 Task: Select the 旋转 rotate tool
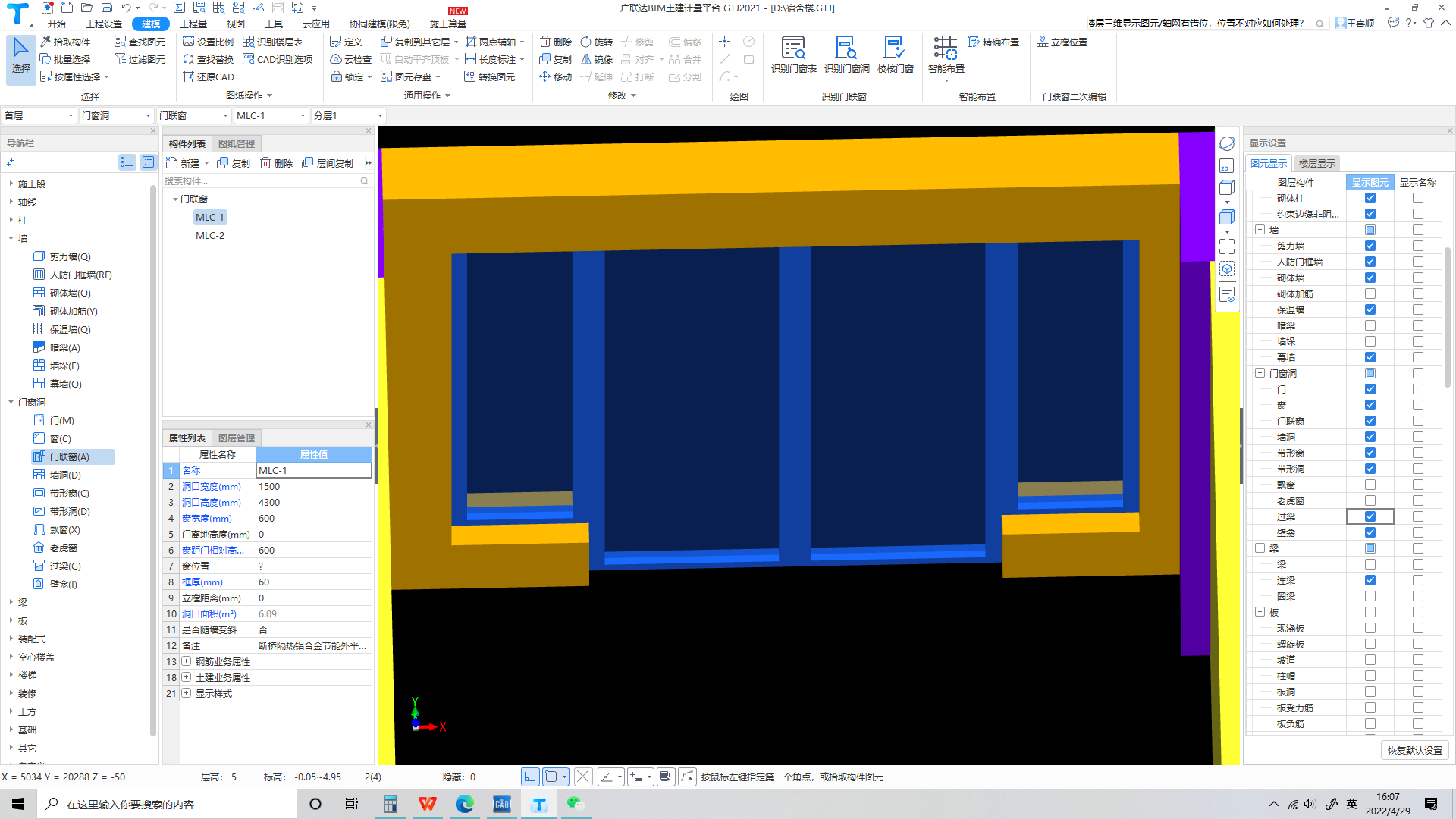coord(596,42)
